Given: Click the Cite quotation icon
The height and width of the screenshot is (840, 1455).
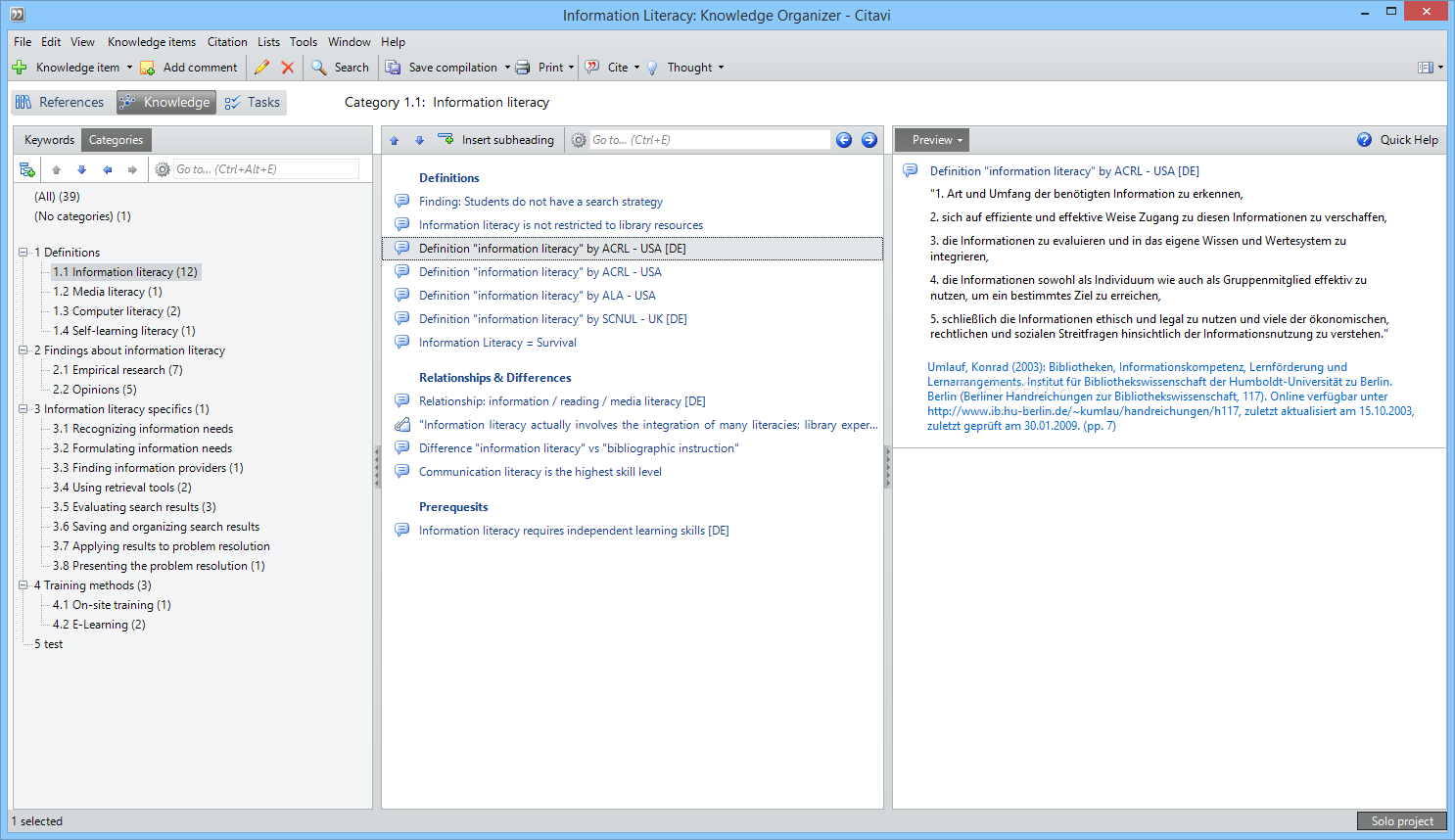Looking at the screenshot, I should click(592, 68).
